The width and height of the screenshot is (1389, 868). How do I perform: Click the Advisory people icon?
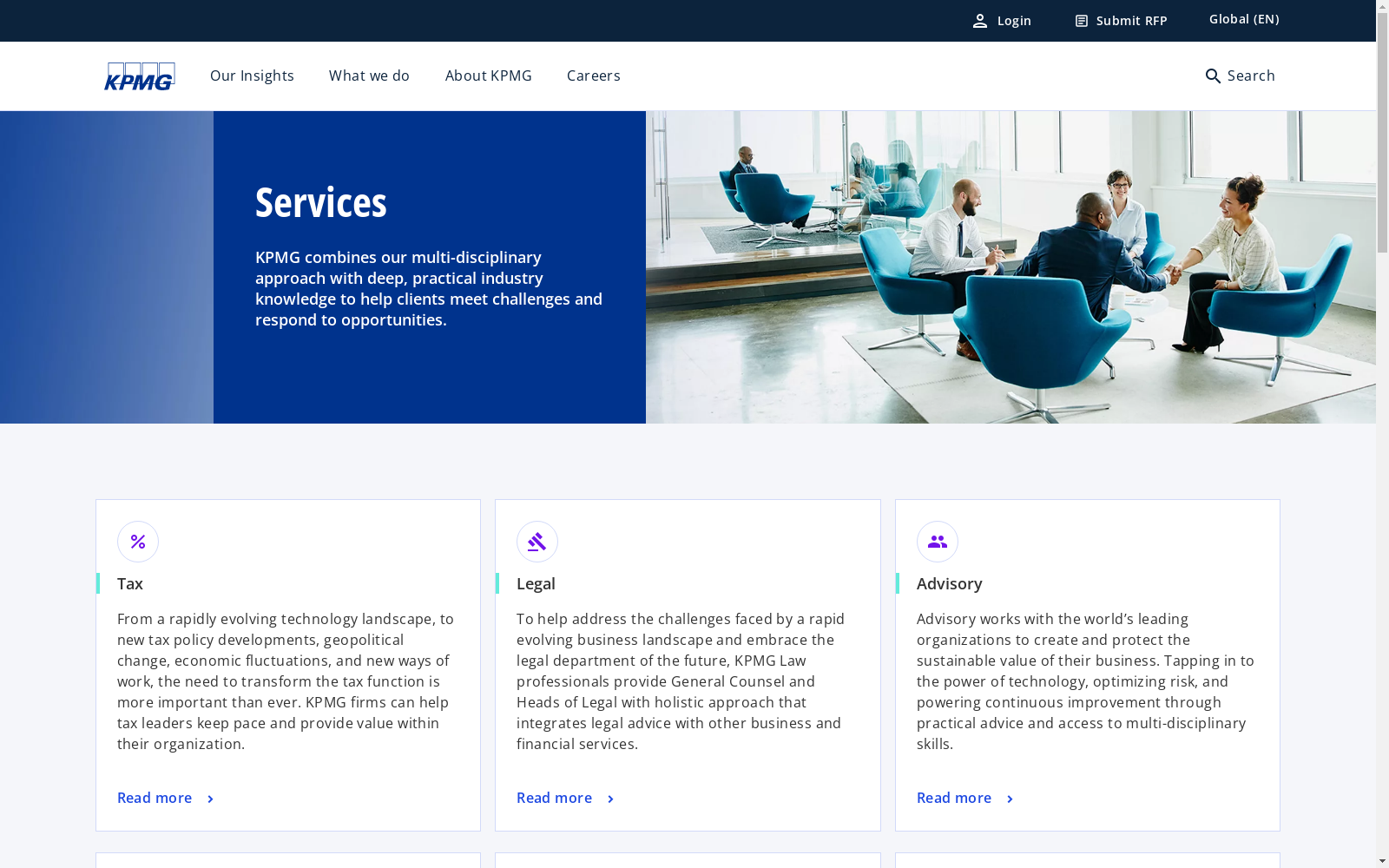click(938, 542)
